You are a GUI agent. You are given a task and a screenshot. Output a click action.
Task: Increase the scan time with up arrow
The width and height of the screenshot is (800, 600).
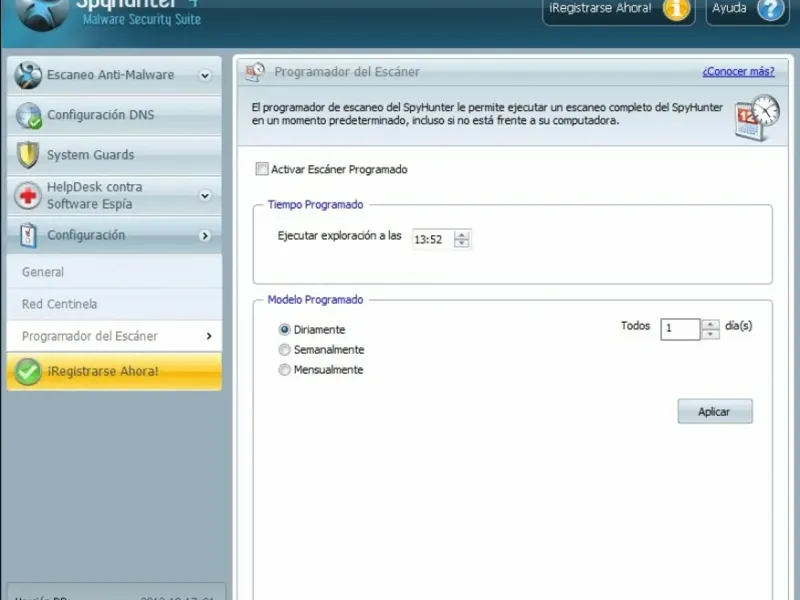click(461, 235)
